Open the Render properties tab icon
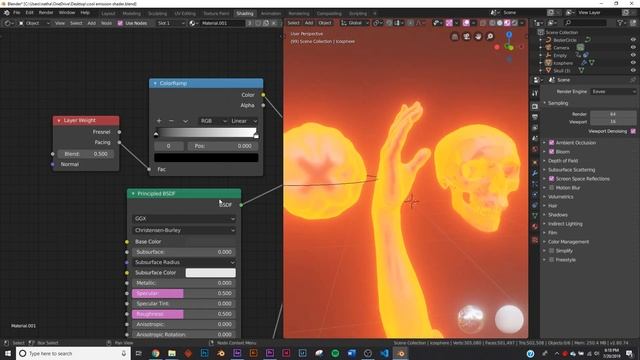640x360 pixels. pyautogui.click(x=535, y=107)
